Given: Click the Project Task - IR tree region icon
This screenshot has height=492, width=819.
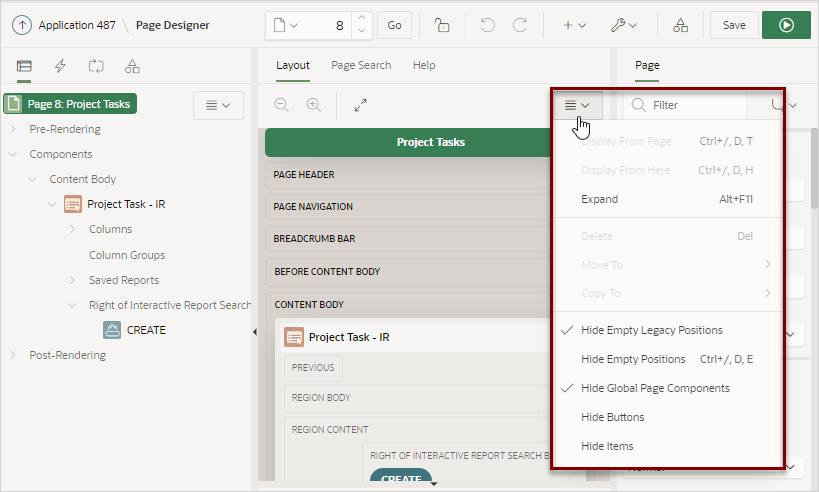Looking at the screenshot, I should [73, 204].
